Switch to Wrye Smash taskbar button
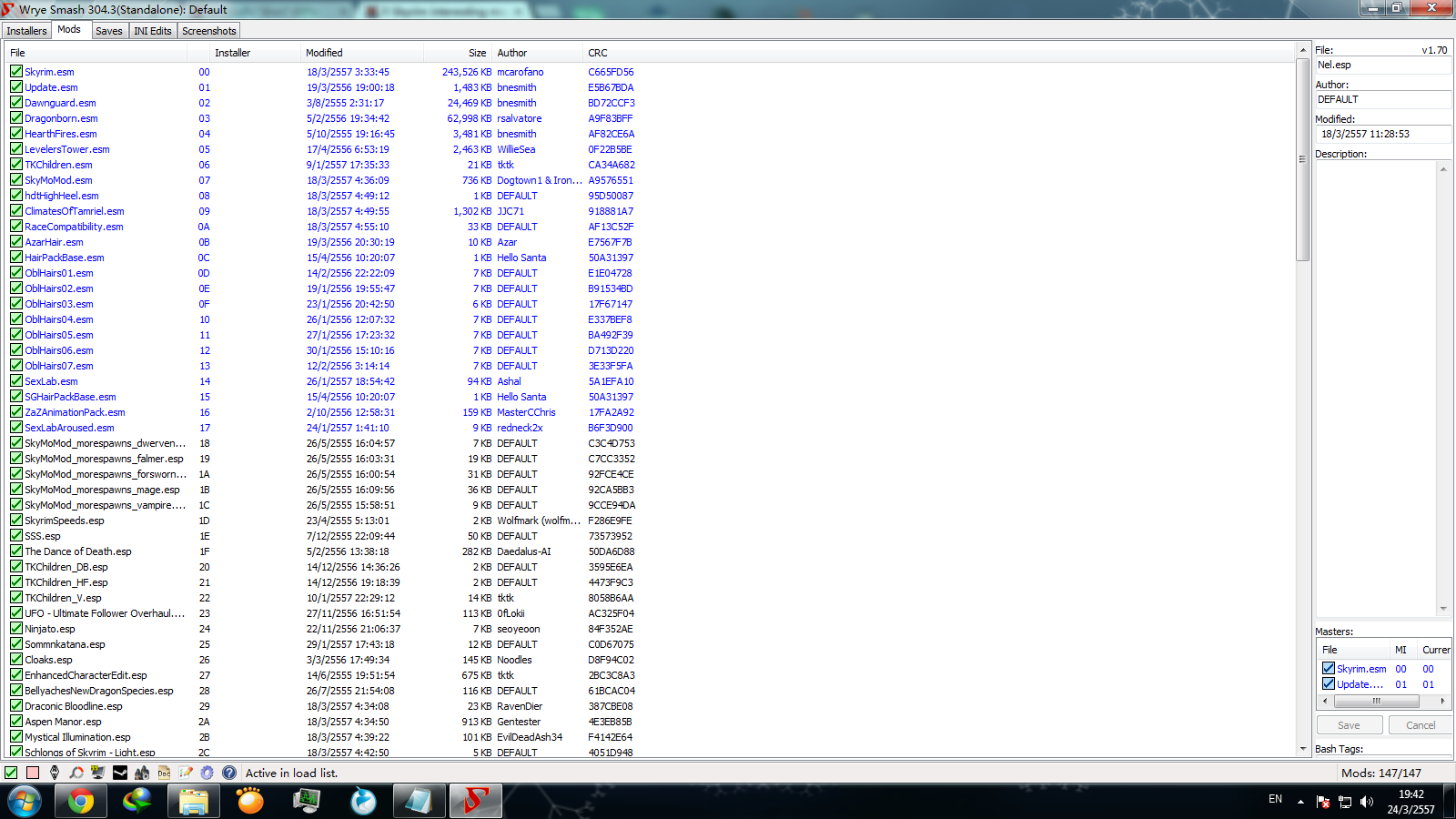1456x819 pixels. (476, 802)
